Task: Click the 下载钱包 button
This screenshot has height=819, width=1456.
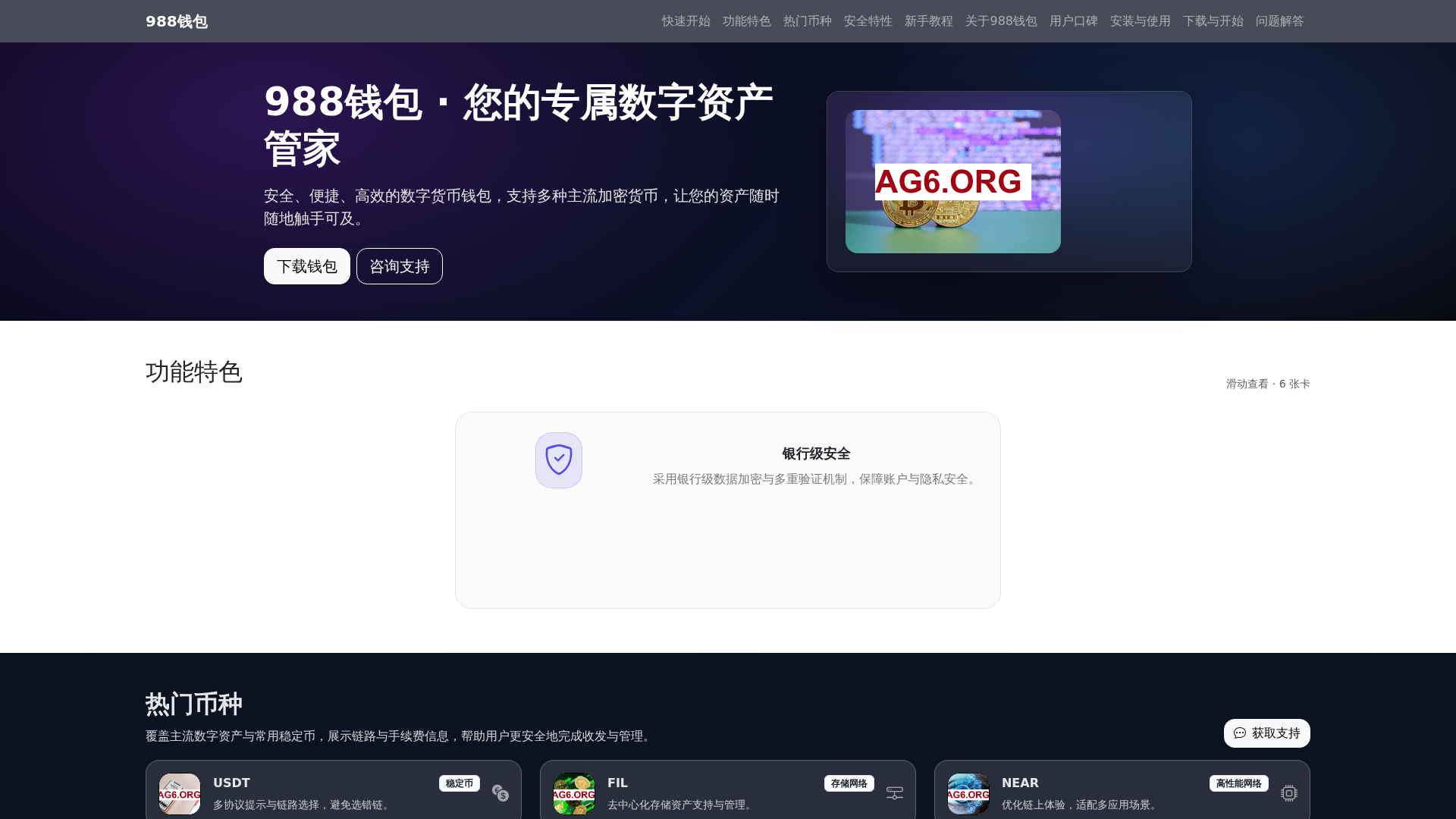Action: tap(307, 266)
